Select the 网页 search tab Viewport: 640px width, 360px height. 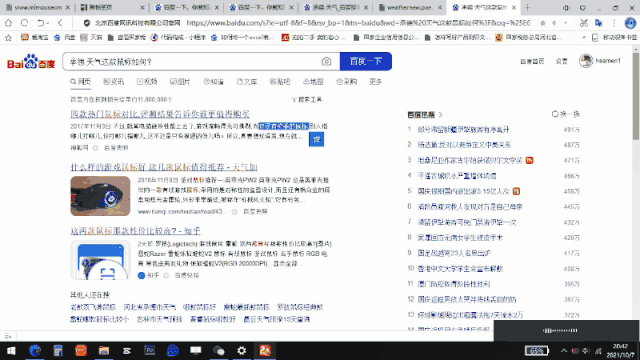click(x=80, y=82)
